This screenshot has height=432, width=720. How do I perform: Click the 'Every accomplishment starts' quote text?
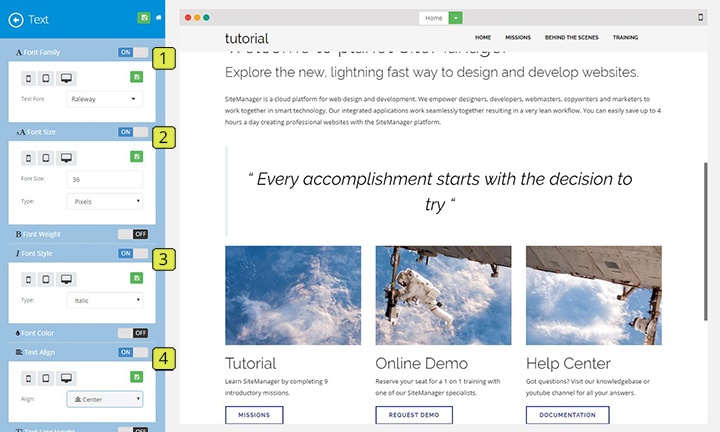click(441, 191)
